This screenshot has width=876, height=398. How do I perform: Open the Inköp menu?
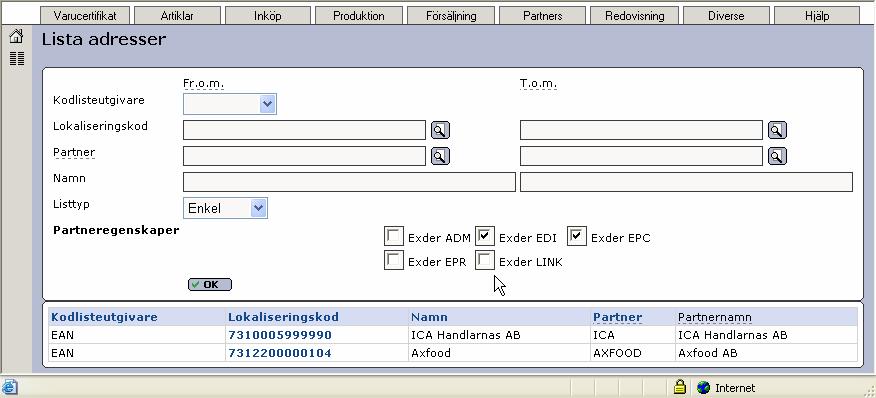coord(268,16)
